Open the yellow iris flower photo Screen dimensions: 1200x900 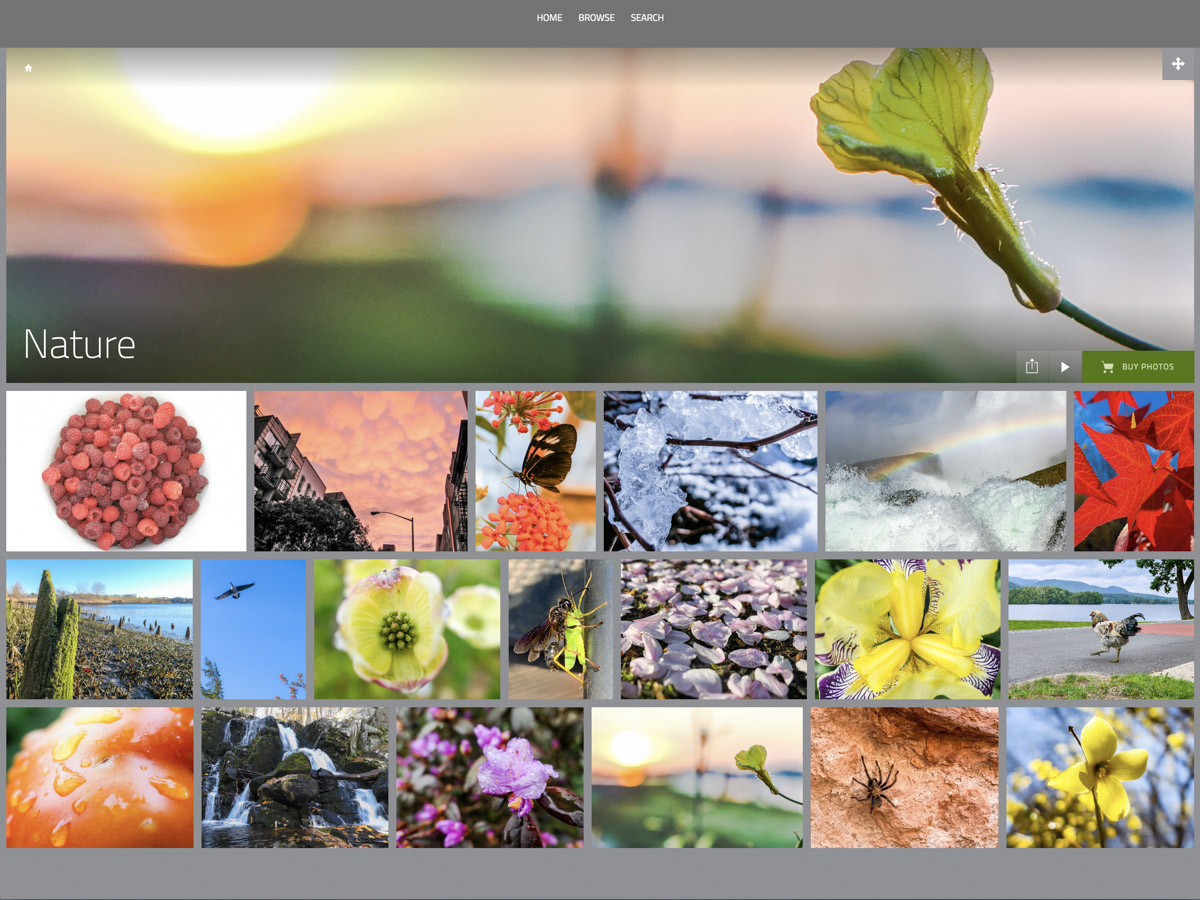pyautogui.click(x=907, y=629)
